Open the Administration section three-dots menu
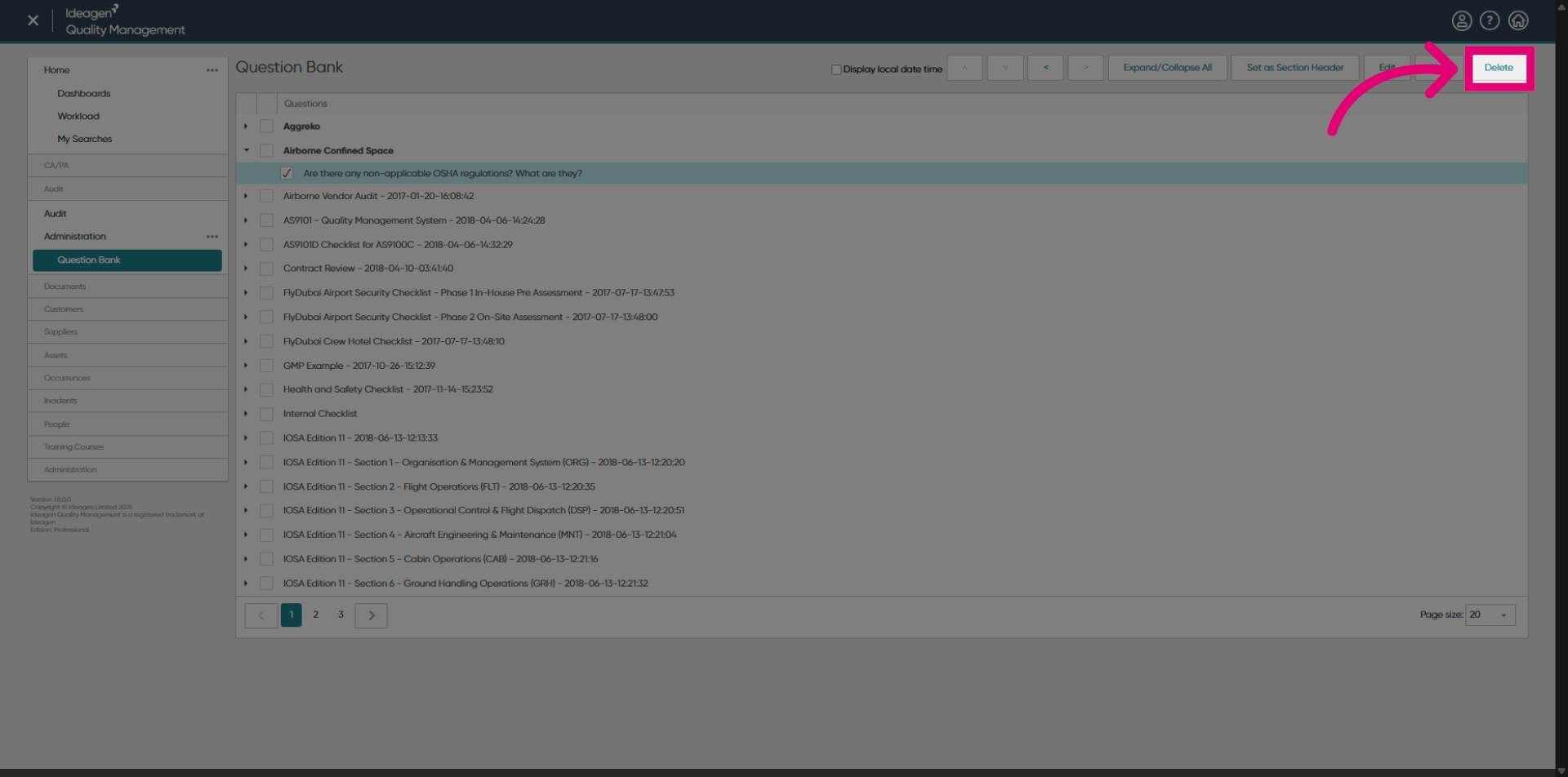Screen dimensions: 1568x777 coord(212,237)
